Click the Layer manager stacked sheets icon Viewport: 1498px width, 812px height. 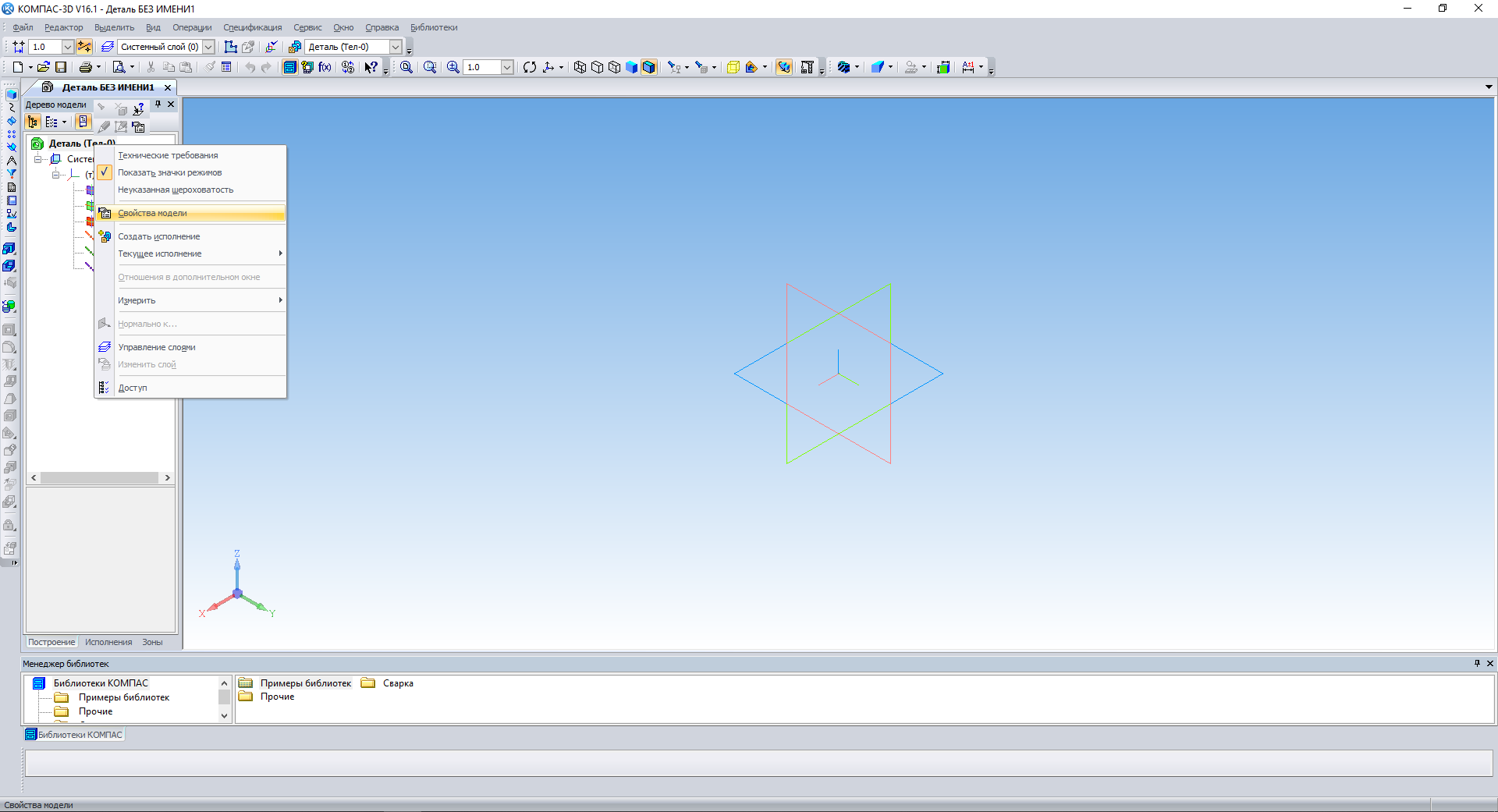coord(107,47)
